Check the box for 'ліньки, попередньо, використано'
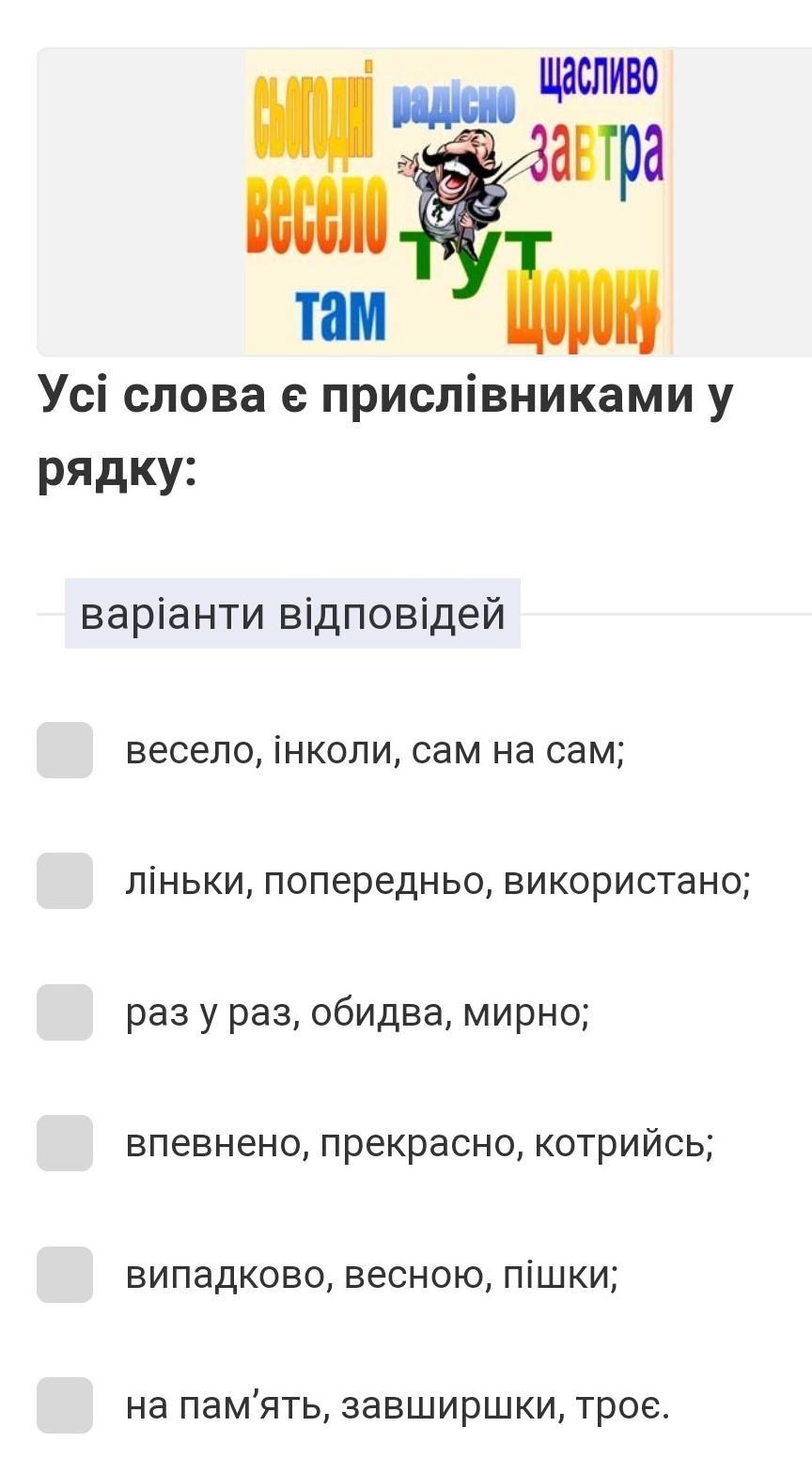The width and height of the screenshot is (812, 1474). pos(65,881)
